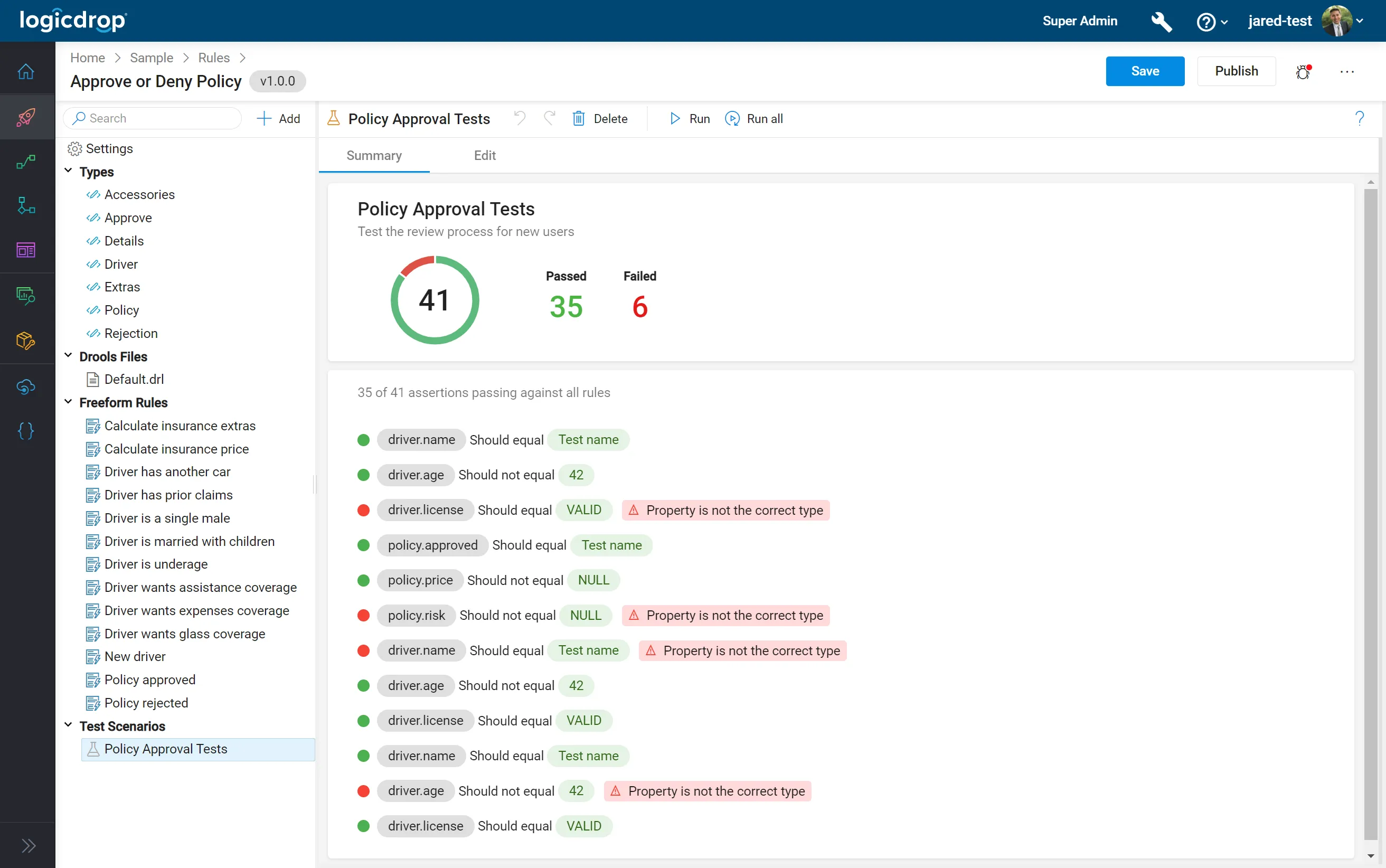Open the package box sidebar icon
The image size is (1386, 868).
(26, 341)
